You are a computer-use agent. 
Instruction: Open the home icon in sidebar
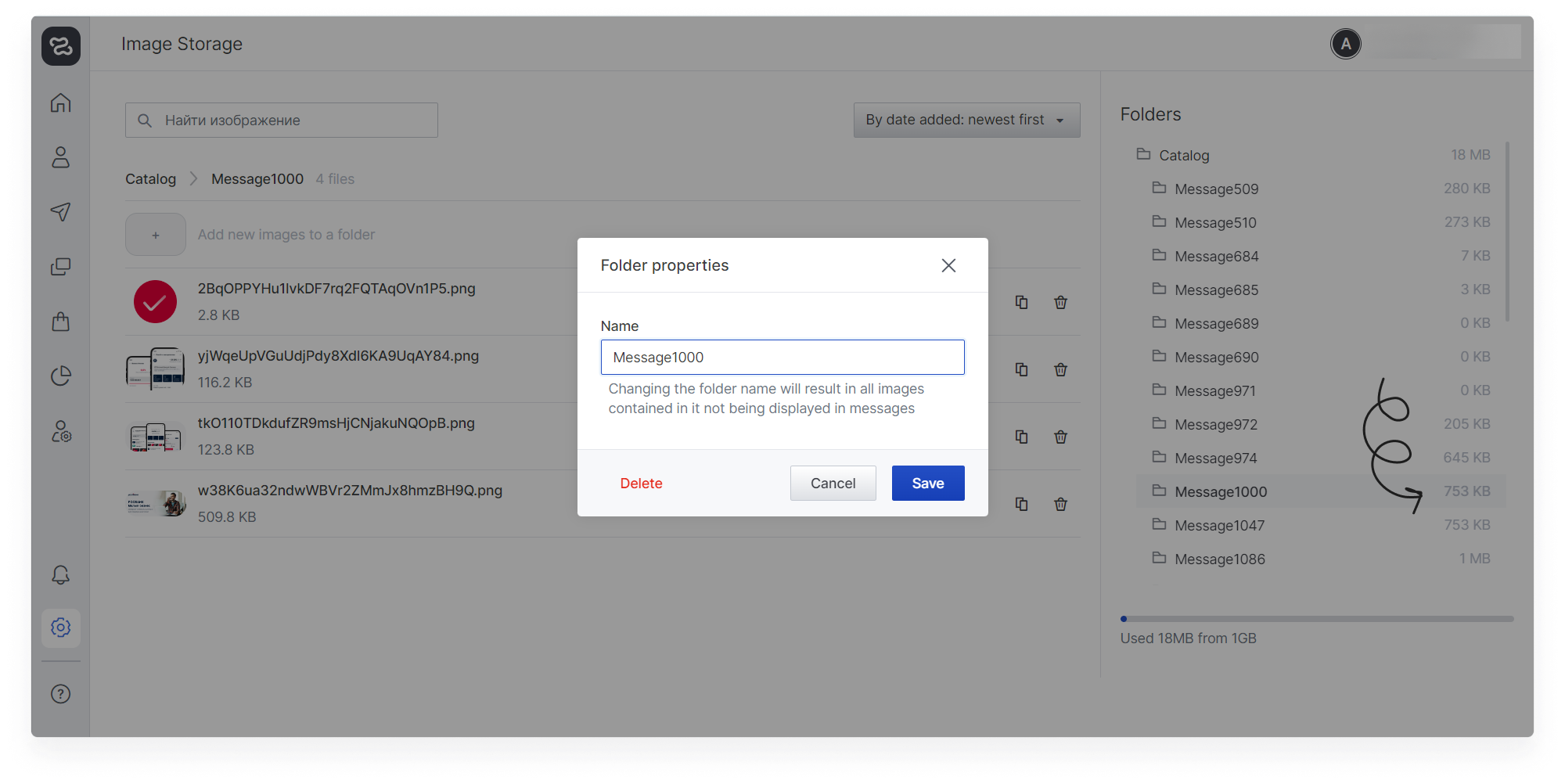(61, 103)
